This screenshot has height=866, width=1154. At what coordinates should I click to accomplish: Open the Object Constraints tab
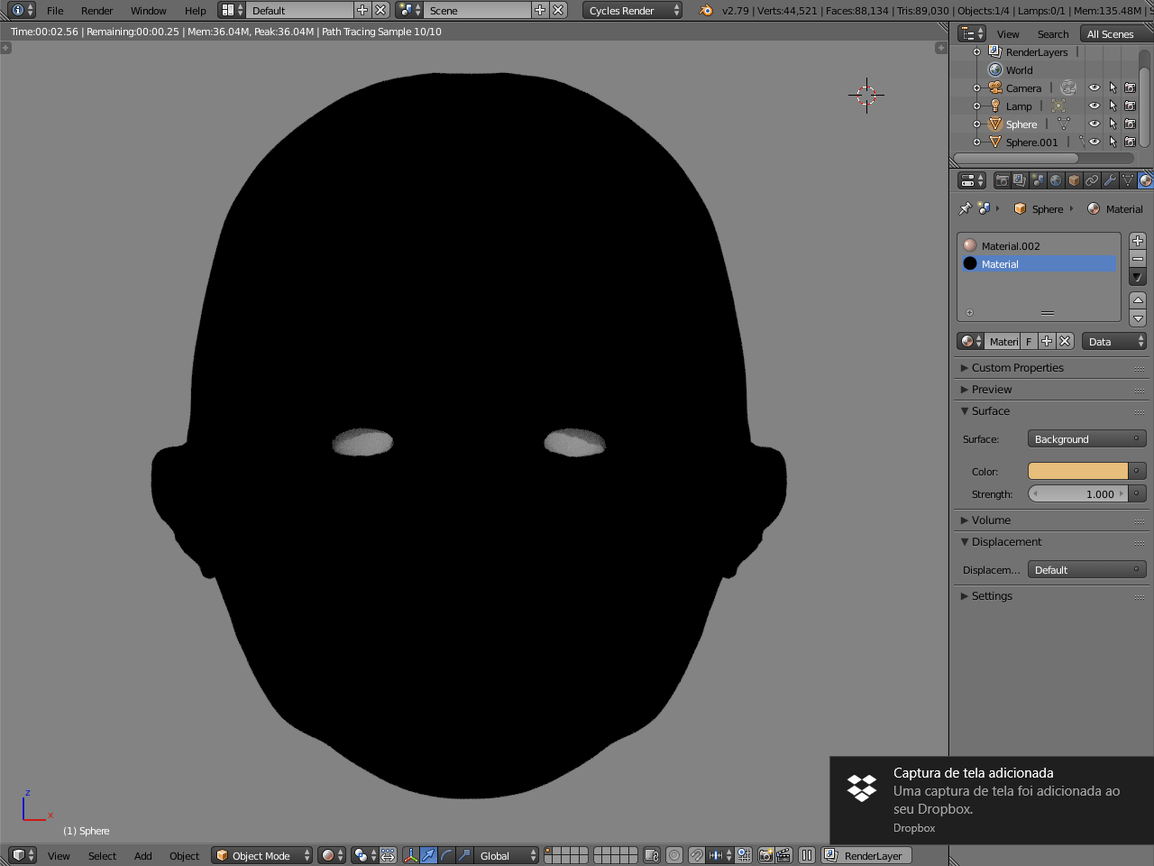coord(1092,181)
